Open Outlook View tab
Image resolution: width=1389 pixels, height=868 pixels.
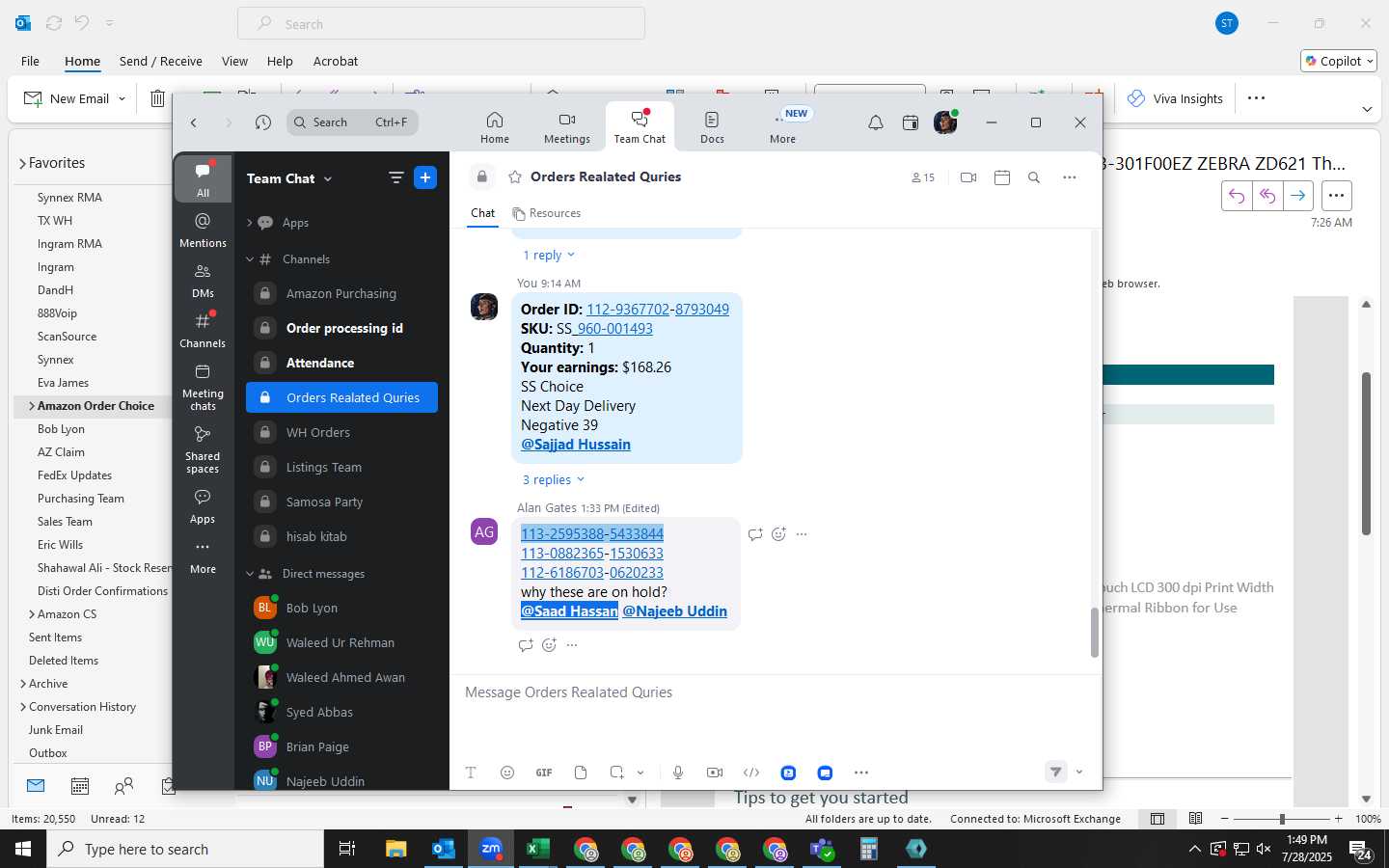click(x=234, y=61)
